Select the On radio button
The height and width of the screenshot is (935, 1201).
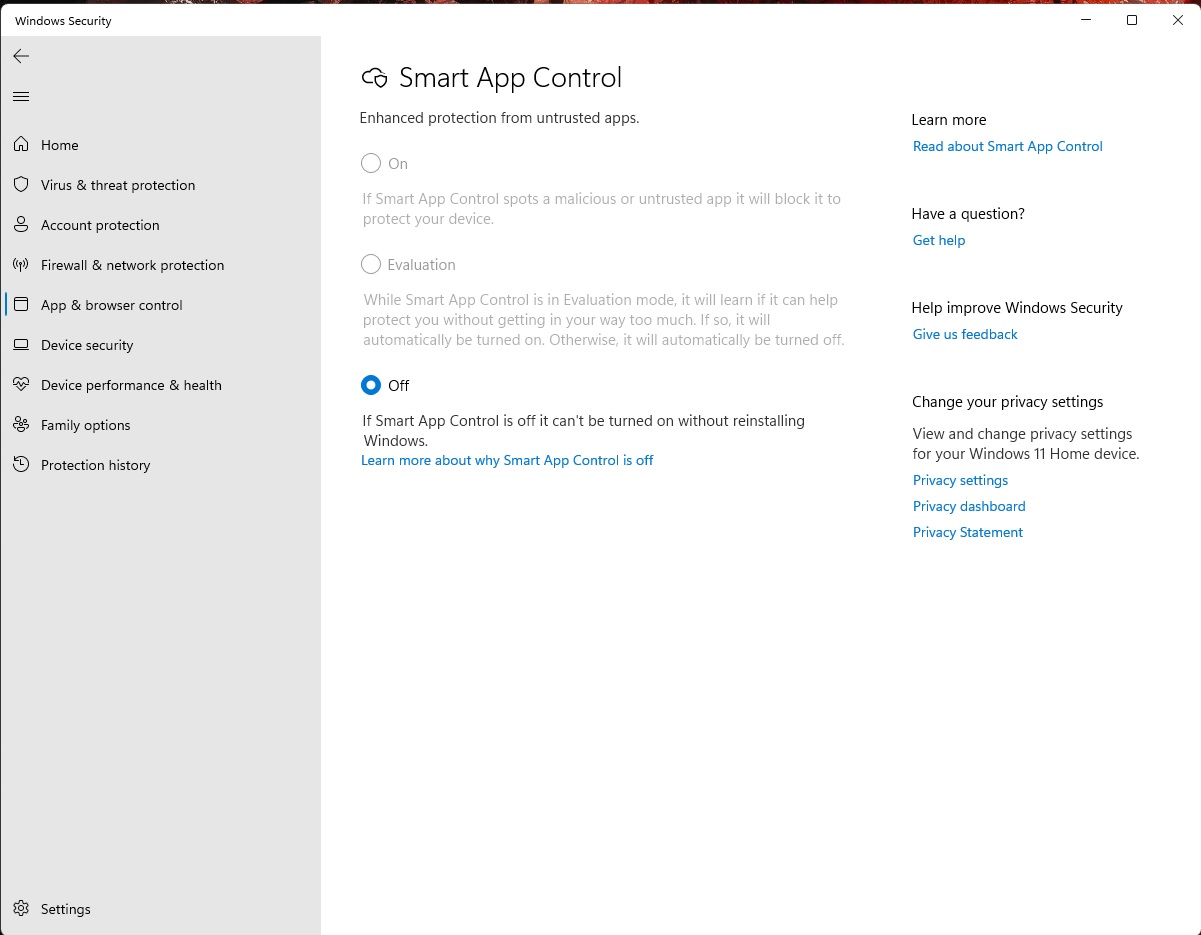371,163
